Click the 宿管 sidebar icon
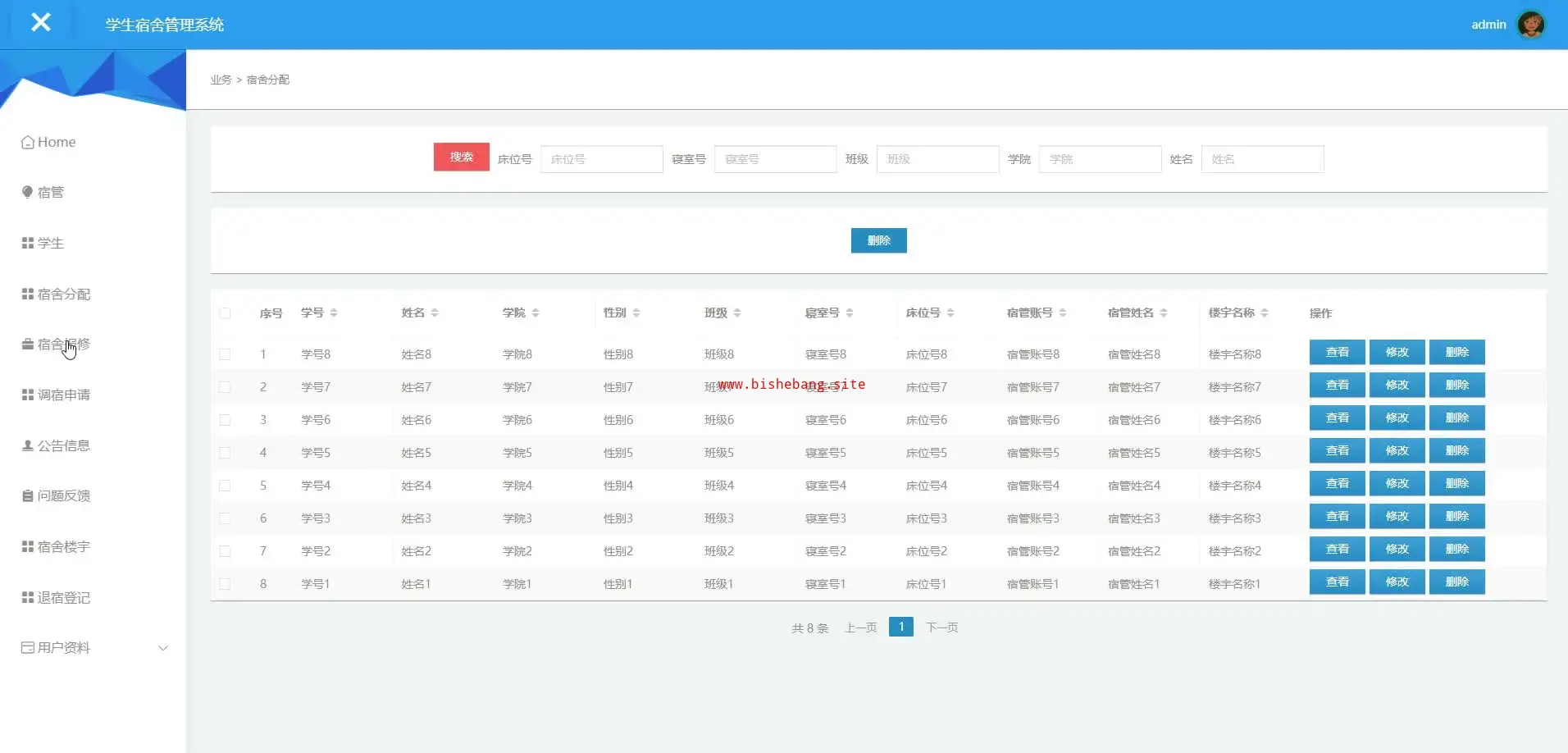 (x=28, y=192)
